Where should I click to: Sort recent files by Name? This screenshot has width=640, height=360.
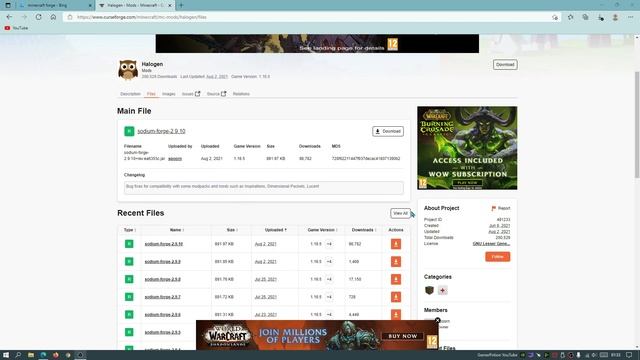coord(177,230)
